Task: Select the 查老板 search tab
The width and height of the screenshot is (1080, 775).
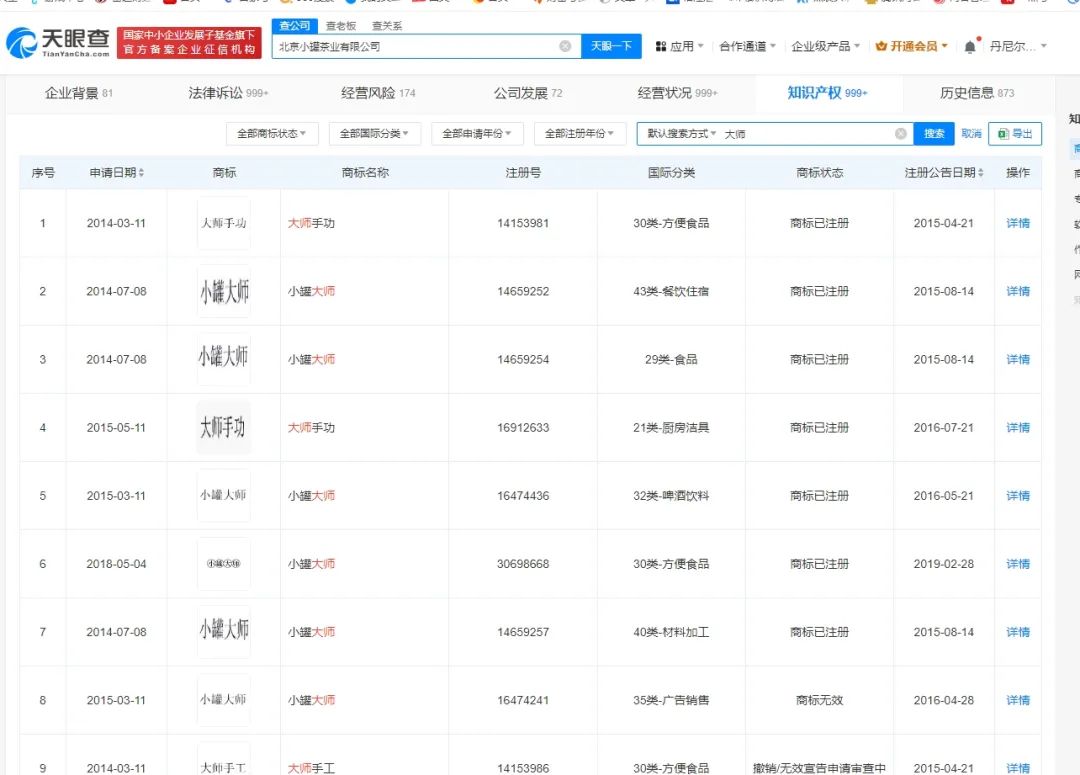Action: click(x=341, y=26)
